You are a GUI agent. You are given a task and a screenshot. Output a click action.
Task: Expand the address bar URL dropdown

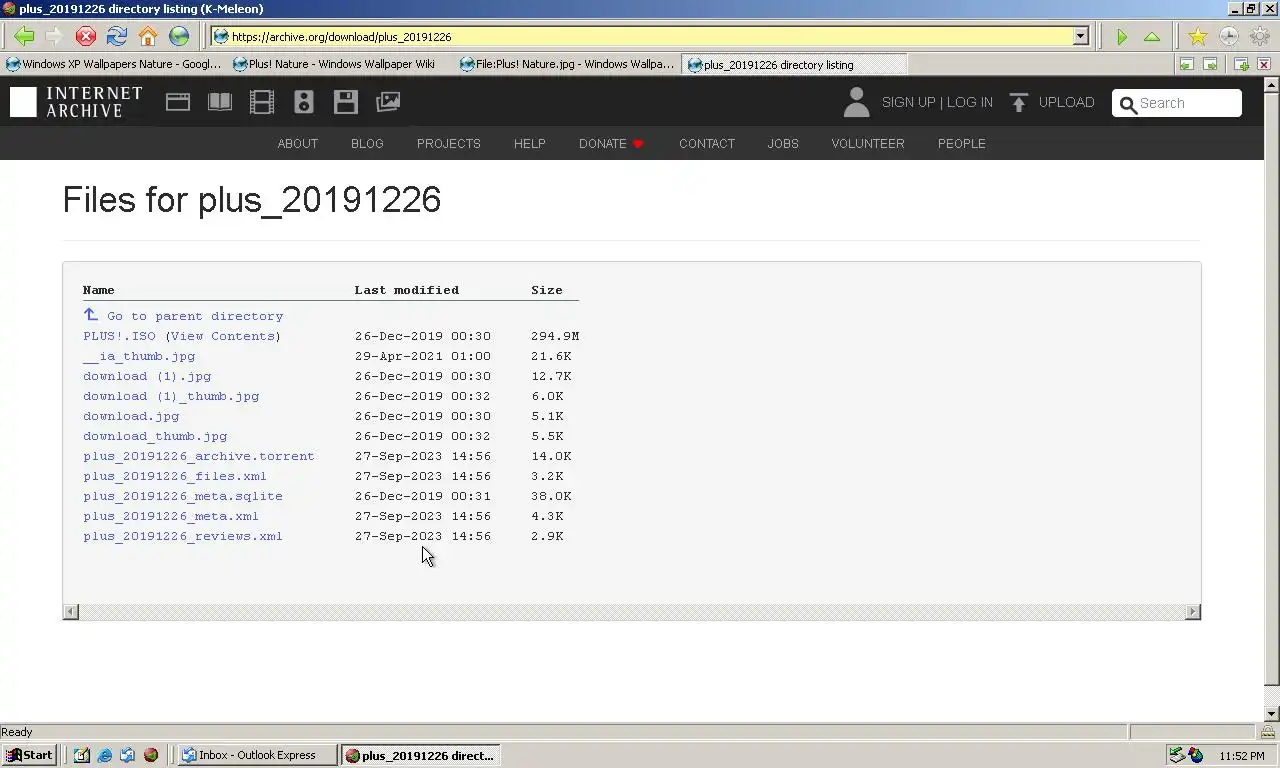coord(1080,37)
